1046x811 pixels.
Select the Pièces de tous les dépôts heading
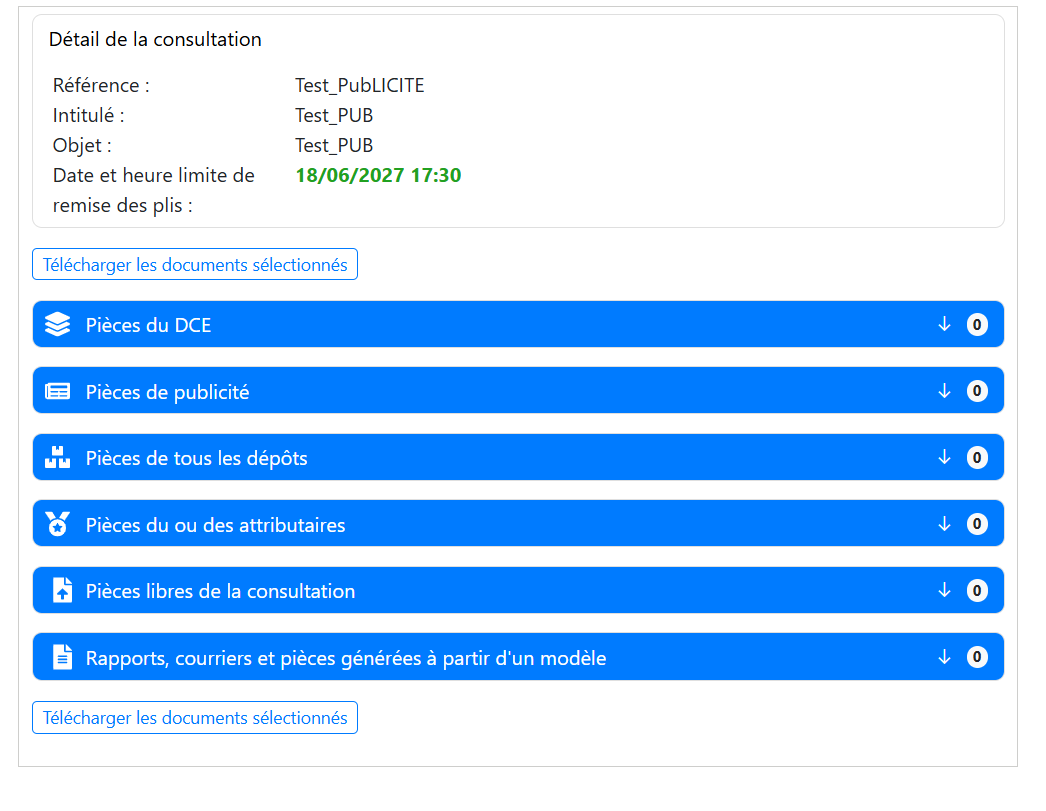(196, 459)
